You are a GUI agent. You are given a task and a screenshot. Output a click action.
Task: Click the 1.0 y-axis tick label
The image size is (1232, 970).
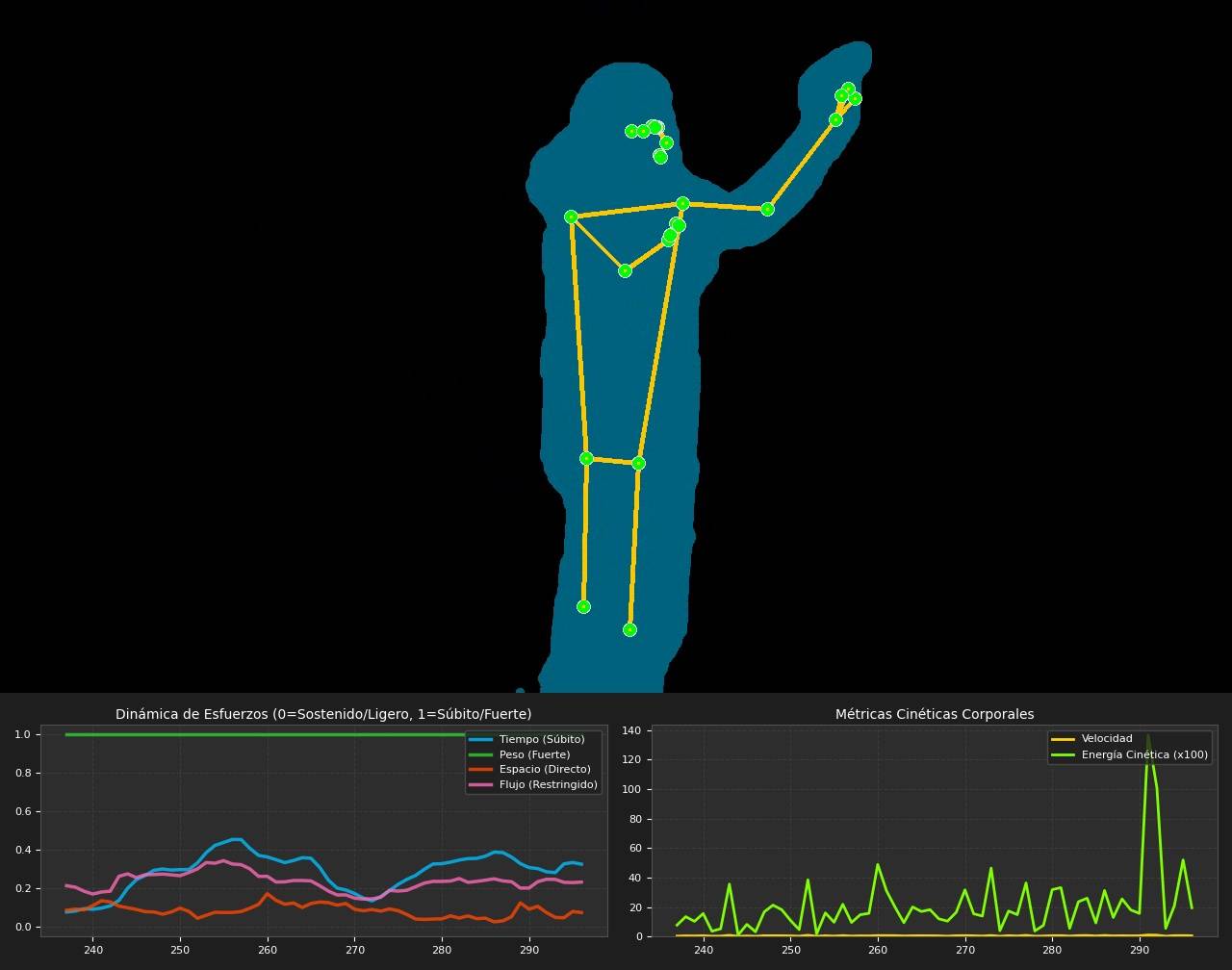click(x=23, y=734)
